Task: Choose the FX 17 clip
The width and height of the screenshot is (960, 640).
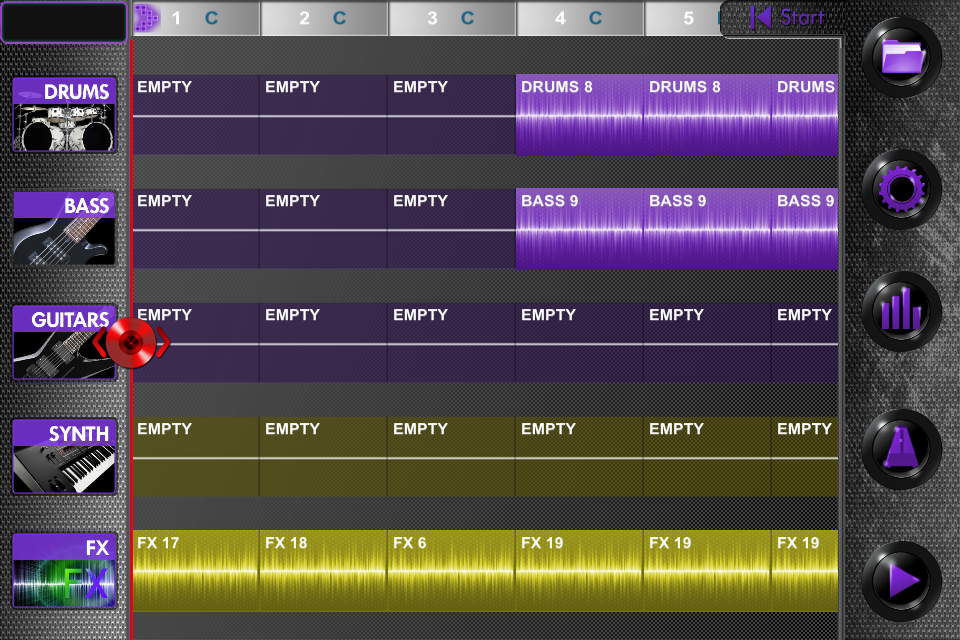Action: (196, 570)
